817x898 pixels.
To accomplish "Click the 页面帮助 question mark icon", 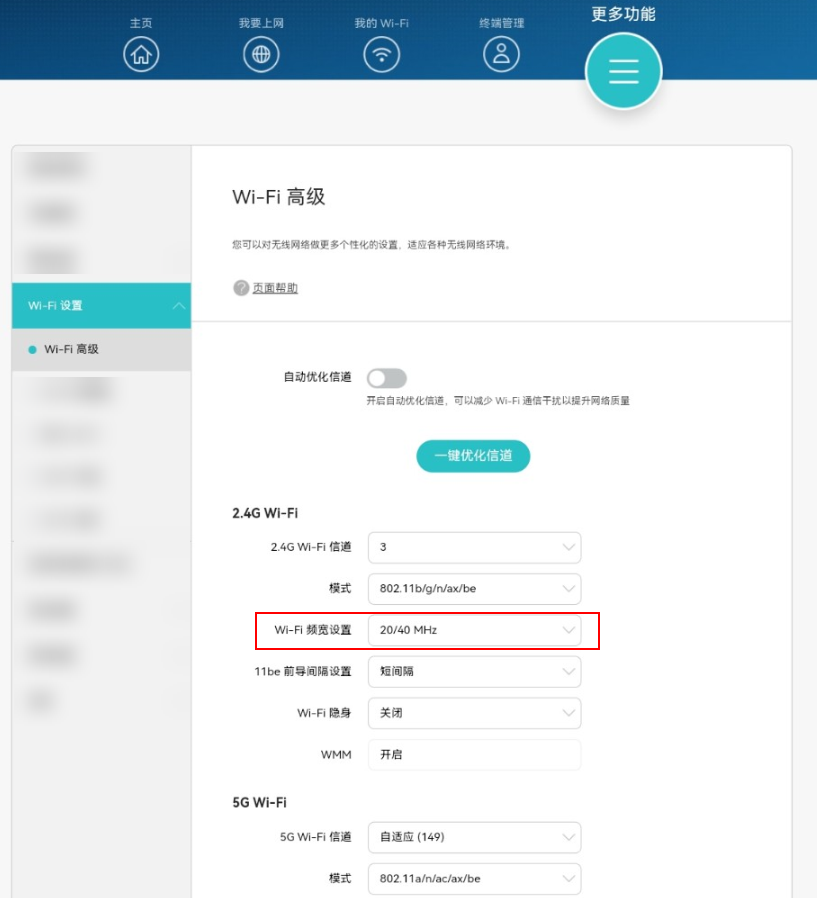I will (x=237, y=289).
